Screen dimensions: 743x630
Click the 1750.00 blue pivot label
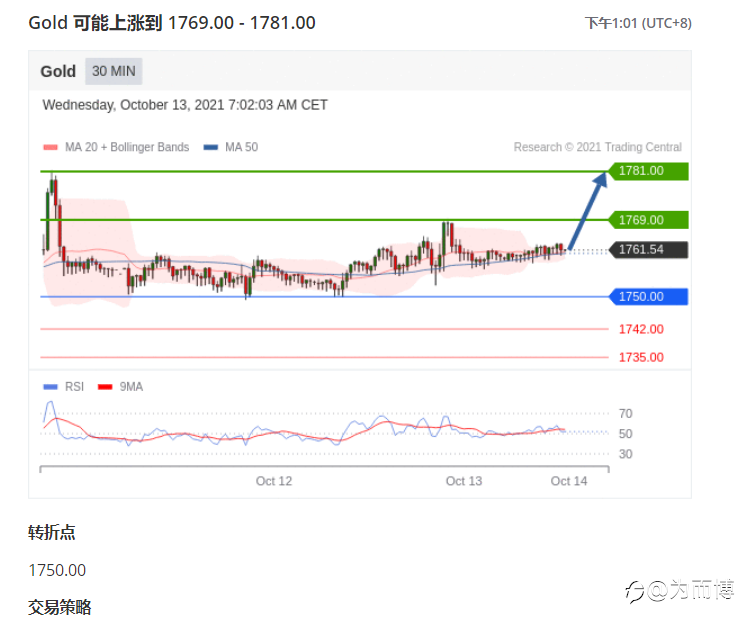pos(648,297)
